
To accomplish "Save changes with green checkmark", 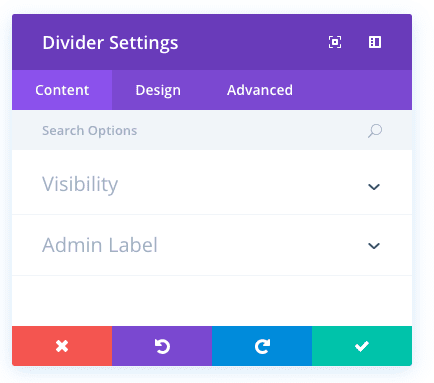I will (362, 346).
